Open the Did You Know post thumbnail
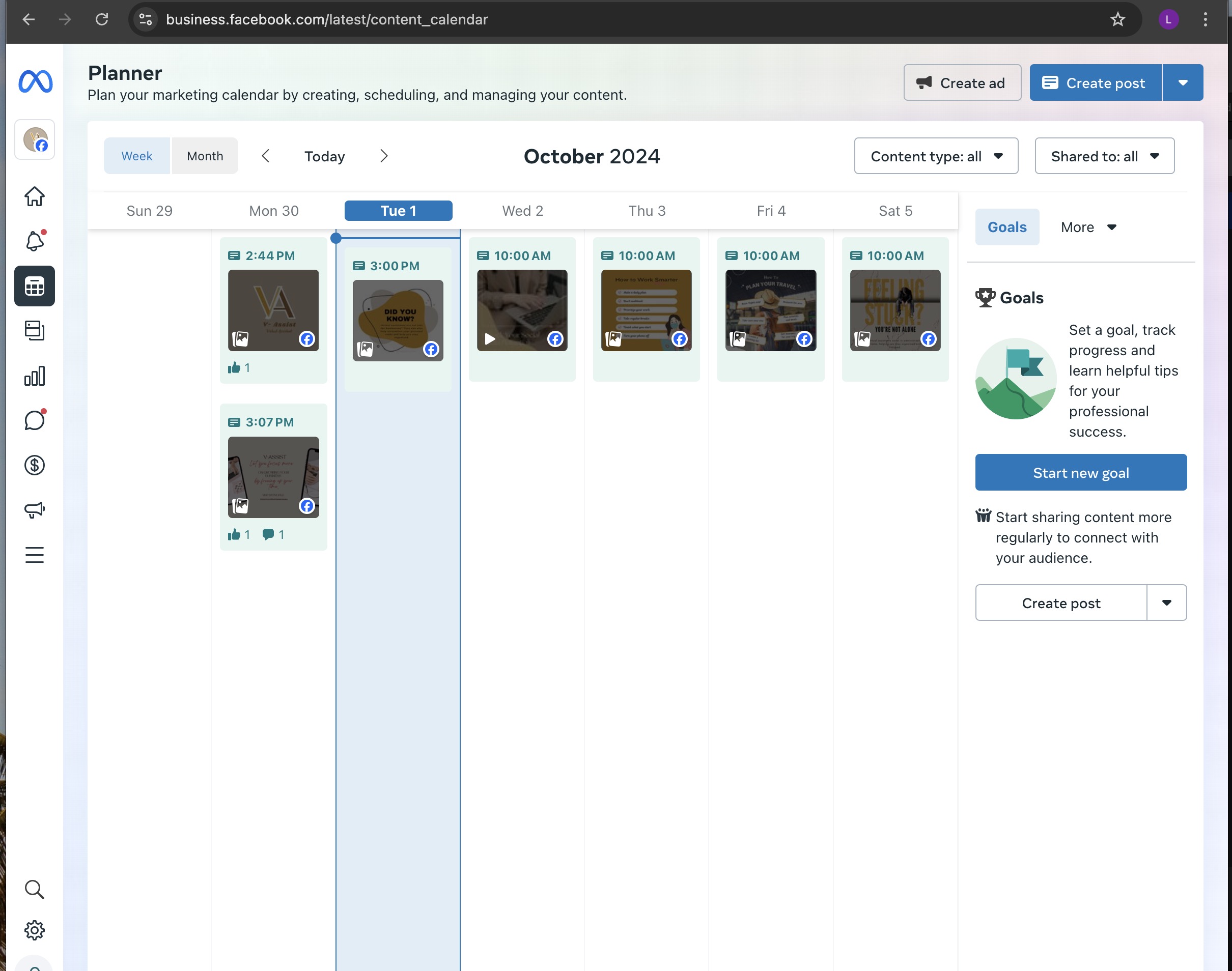Viewport: 1232px width, 971px height. click(x=398, y=320)
